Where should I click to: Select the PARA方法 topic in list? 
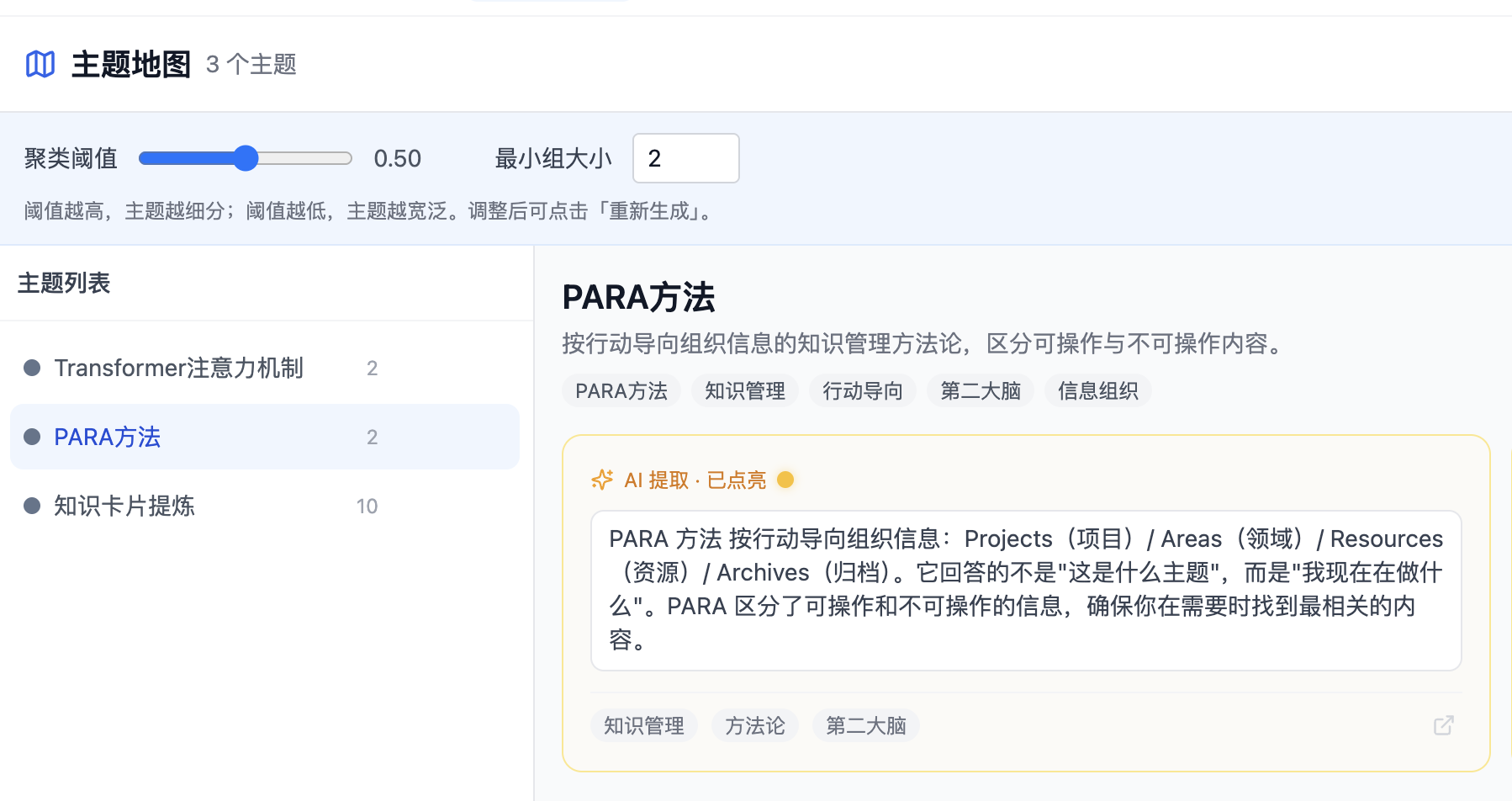click(x=265, y=437)
